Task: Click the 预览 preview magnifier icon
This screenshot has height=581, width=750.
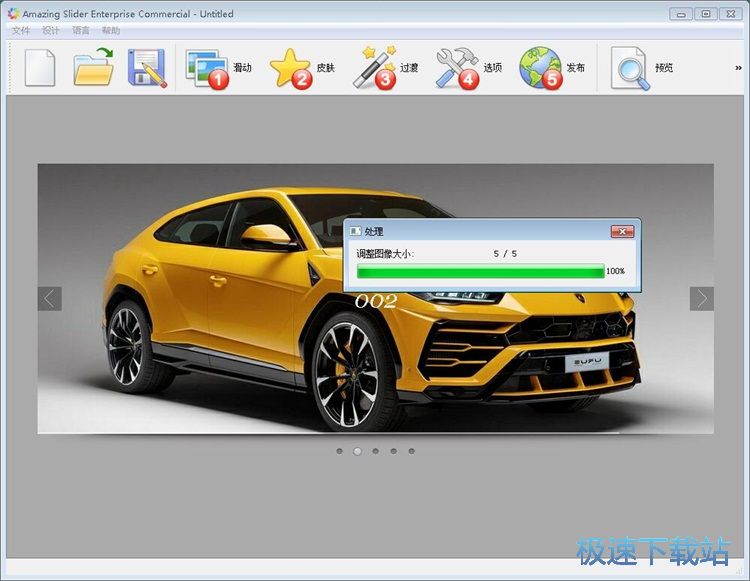Action: tap(630, 68)
